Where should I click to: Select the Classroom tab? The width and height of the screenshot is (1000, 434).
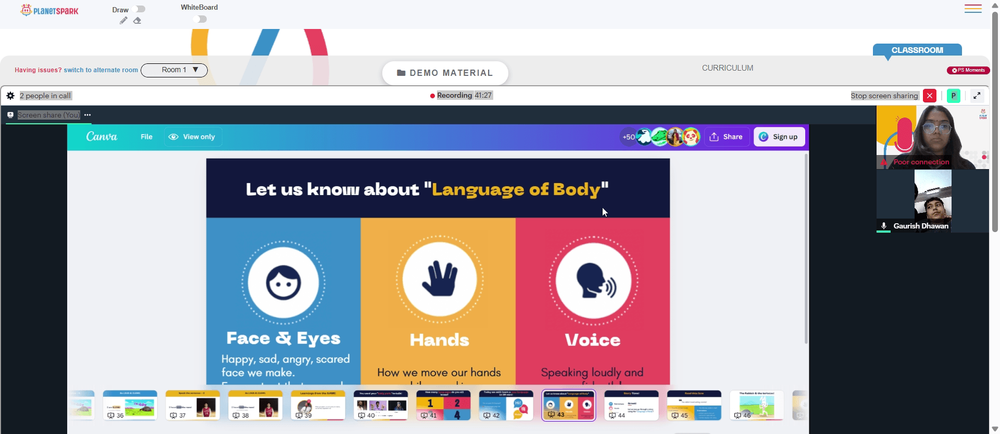917,50
